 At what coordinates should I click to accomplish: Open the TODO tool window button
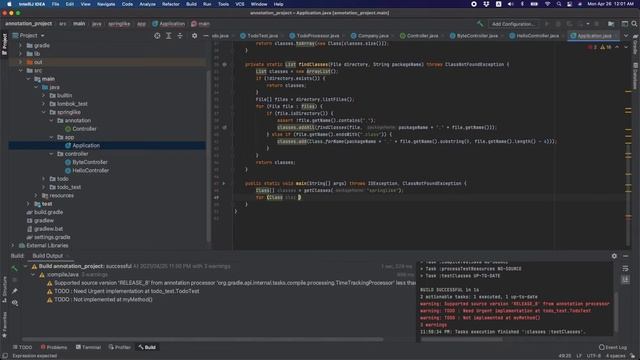pos(22,347)
